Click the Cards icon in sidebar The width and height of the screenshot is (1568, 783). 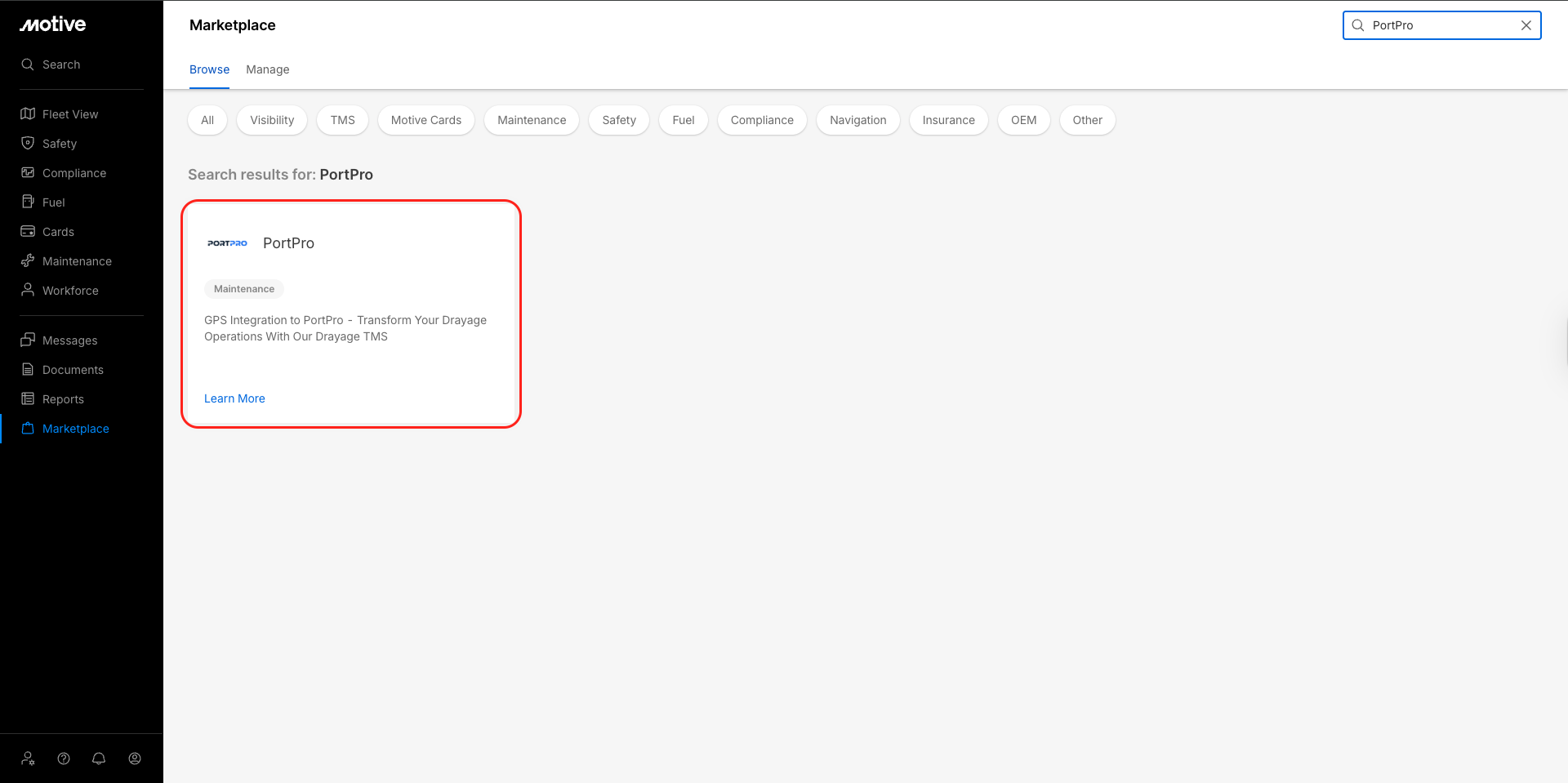coord(28,231)
